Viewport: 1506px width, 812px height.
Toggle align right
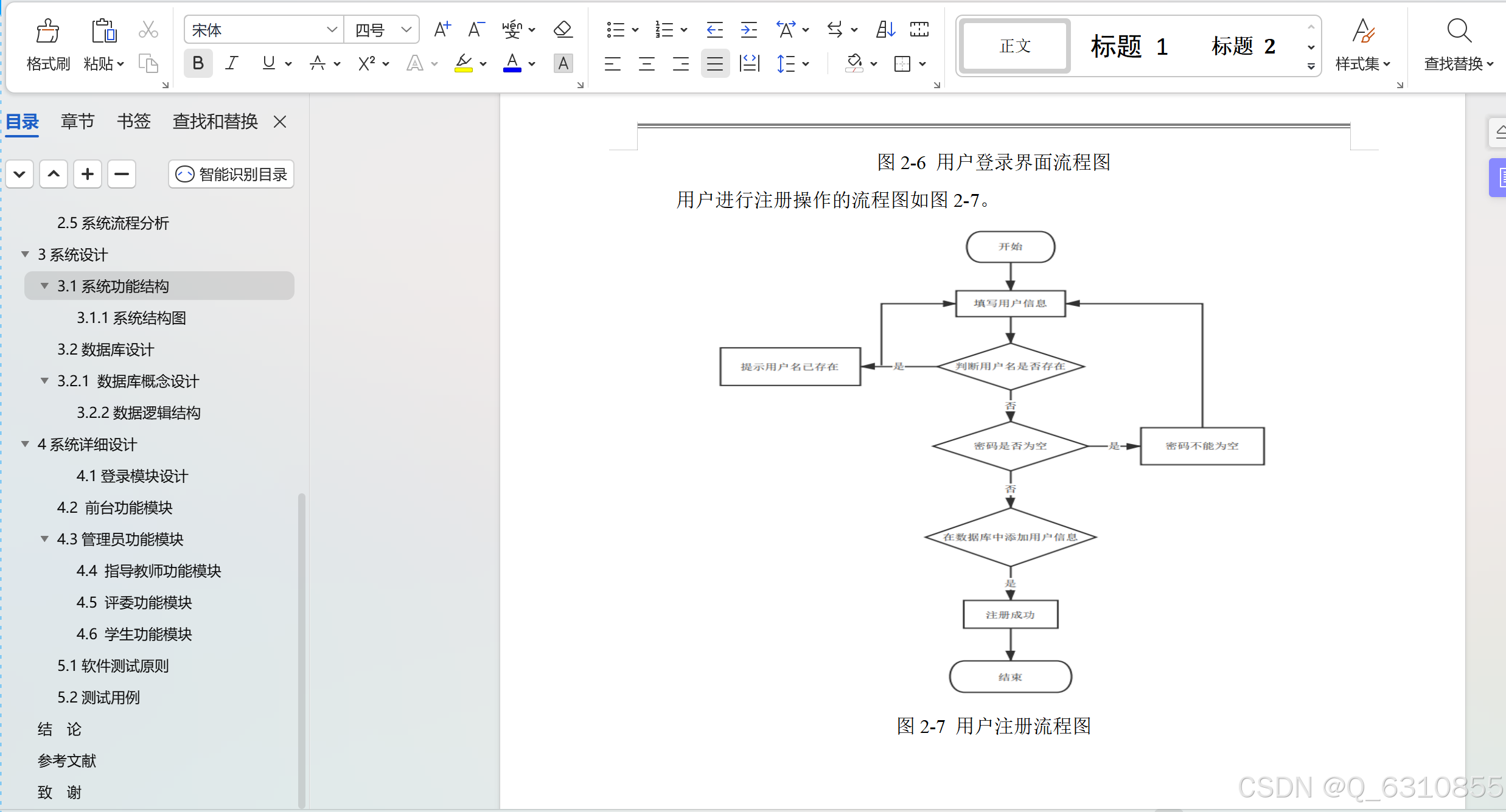coord(681,63)
